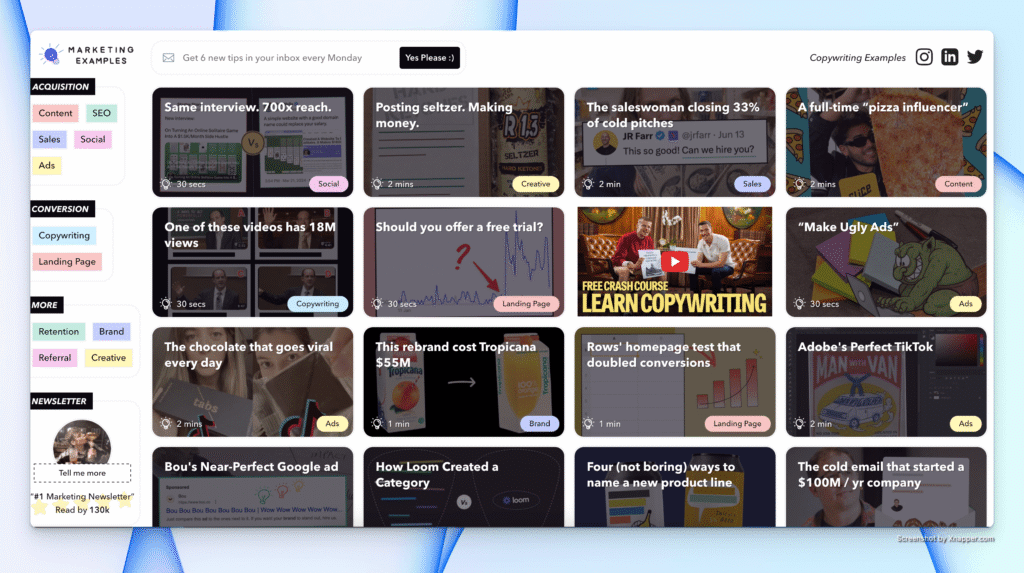This screenshot has width=1024, height=573.
Task: Open 'Four (not boring) ways' naming card
Action: click(x=675, y=487)
